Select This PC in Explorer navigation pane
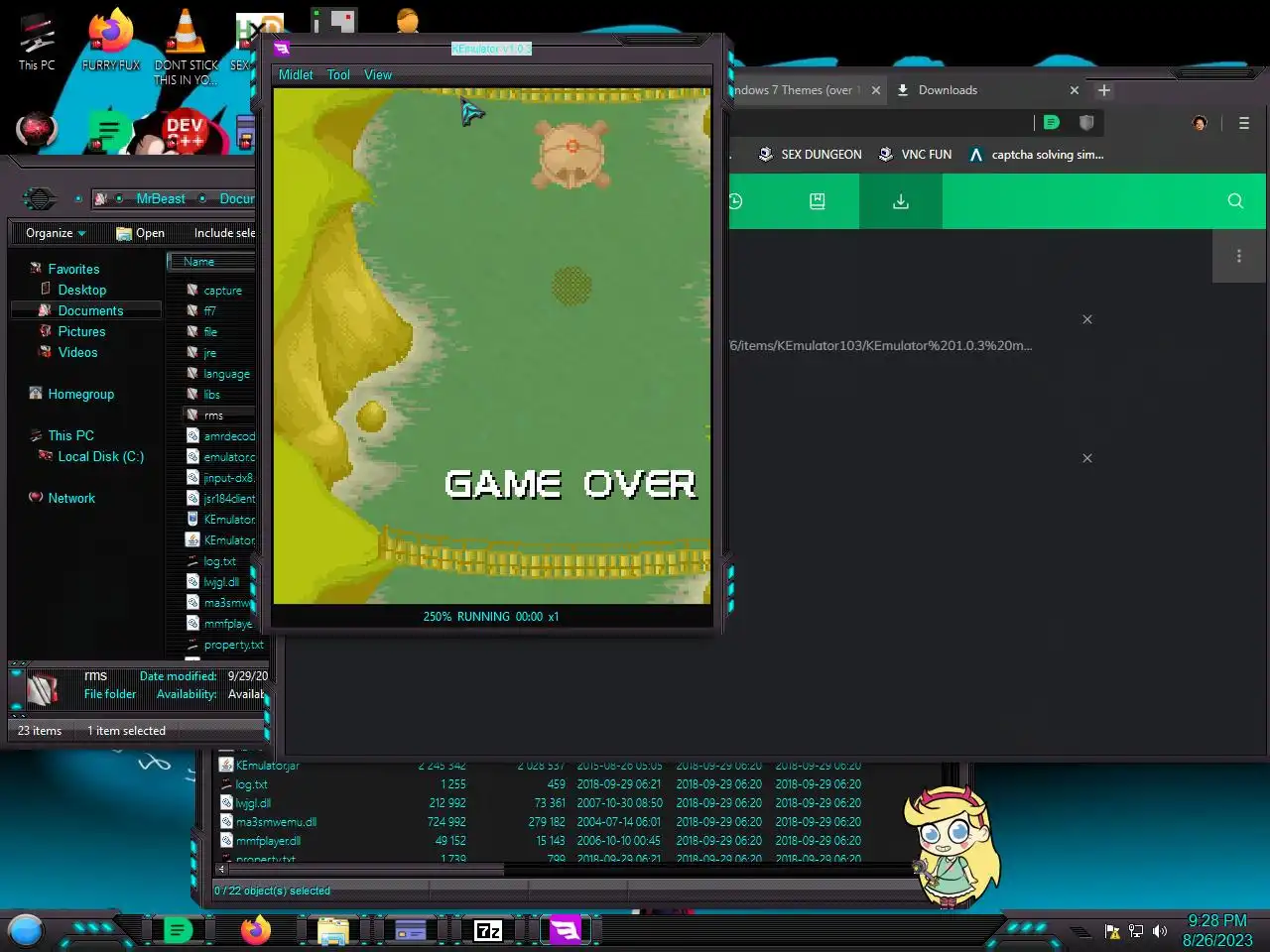 click(70, 435)
